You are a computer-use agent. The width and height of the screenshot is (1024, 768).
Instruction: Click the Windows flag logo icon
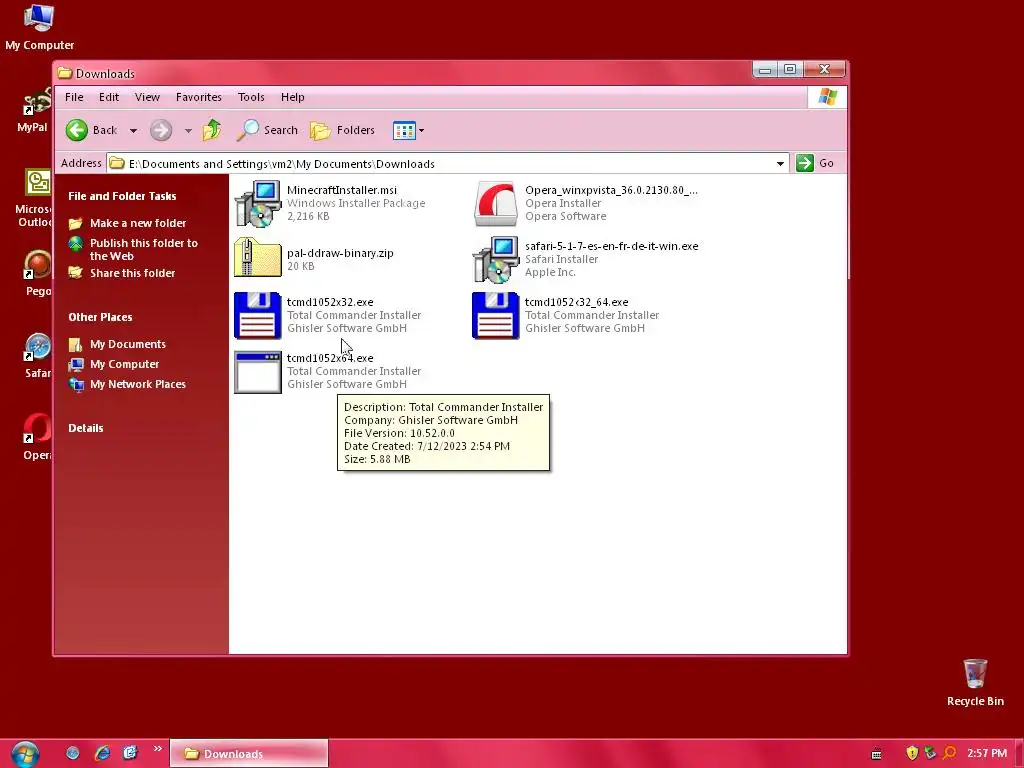827,97
